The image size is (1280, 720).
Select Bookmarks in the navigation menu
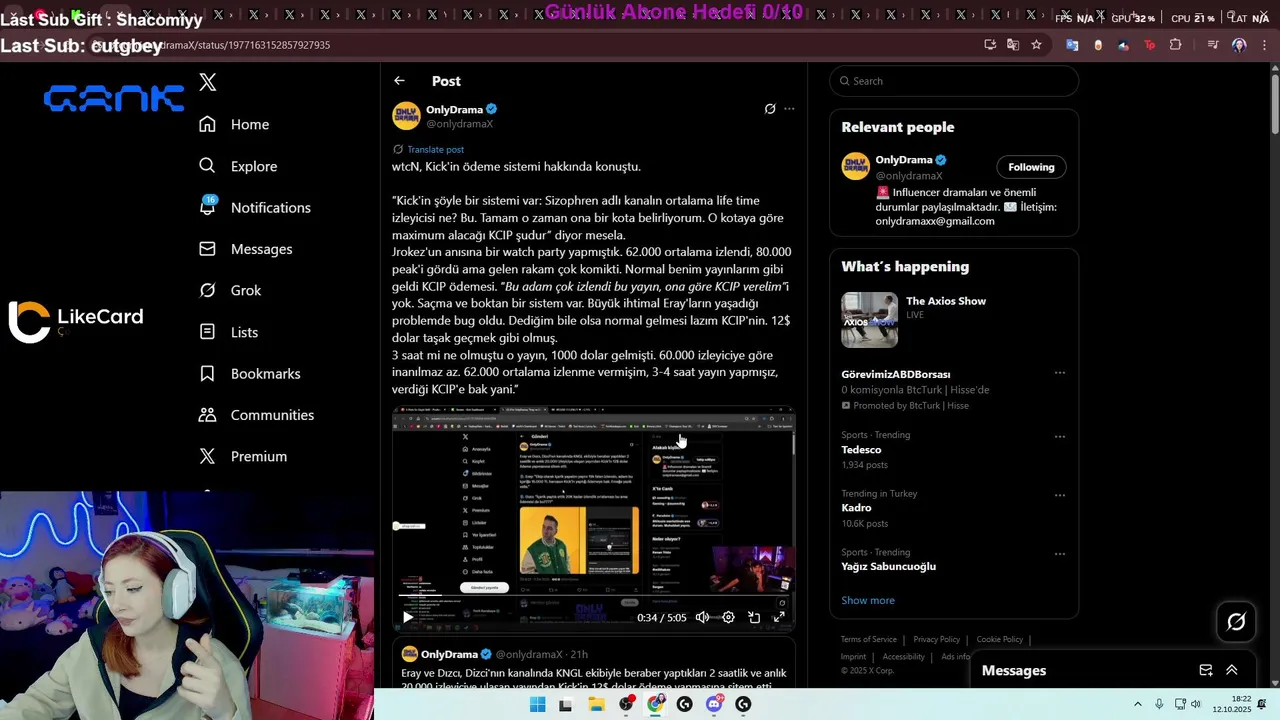click(266, 373)
